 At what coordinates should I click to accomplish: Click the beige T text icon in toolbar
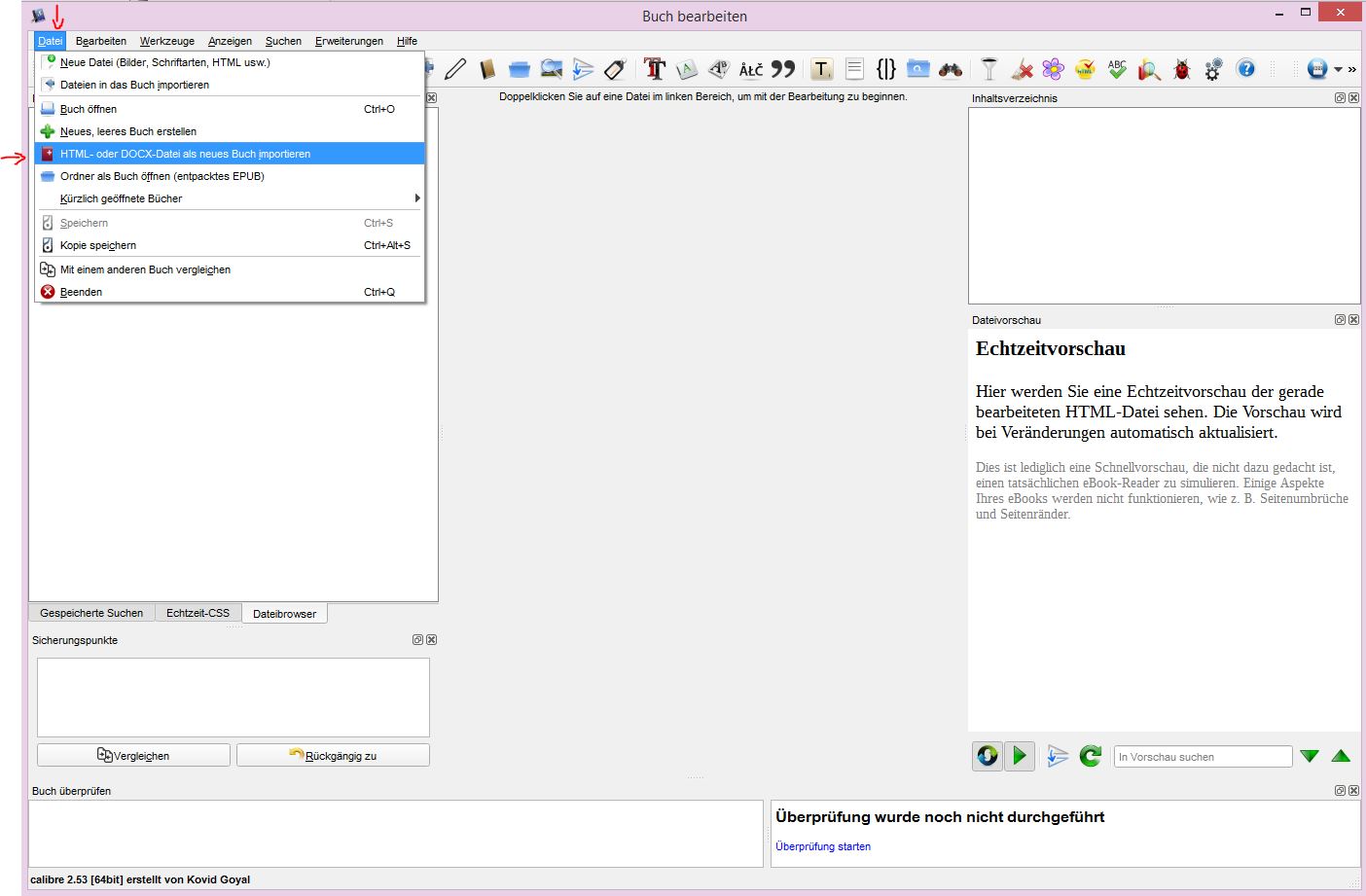click(822, 69)
